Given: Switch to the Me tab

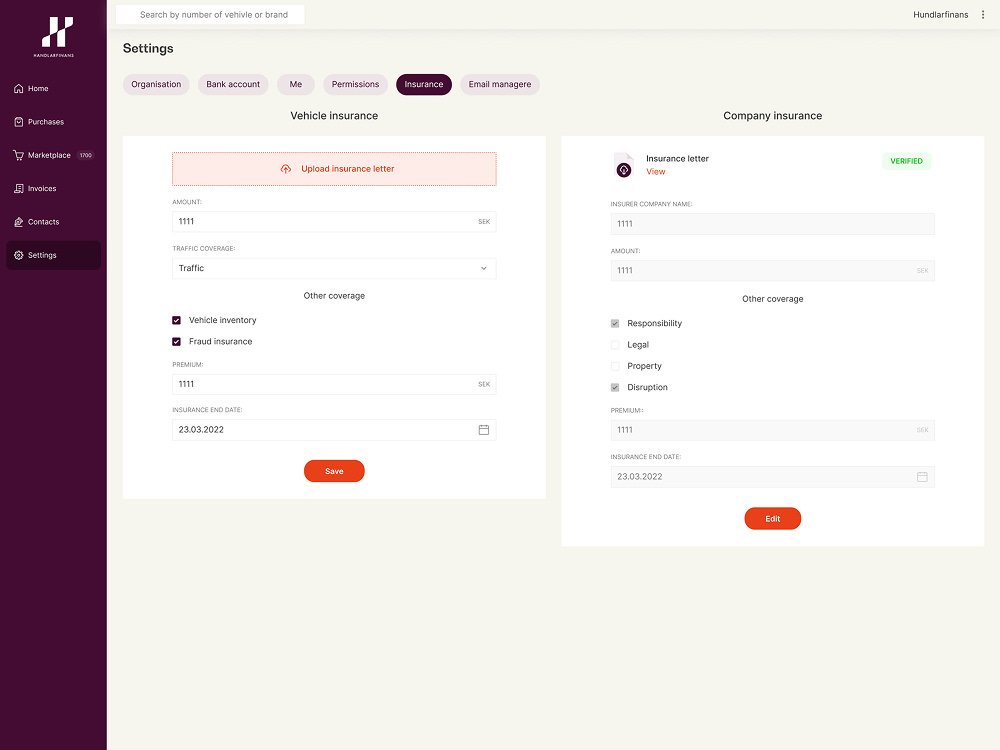Looking at the screenshot, I should [296, 84].
